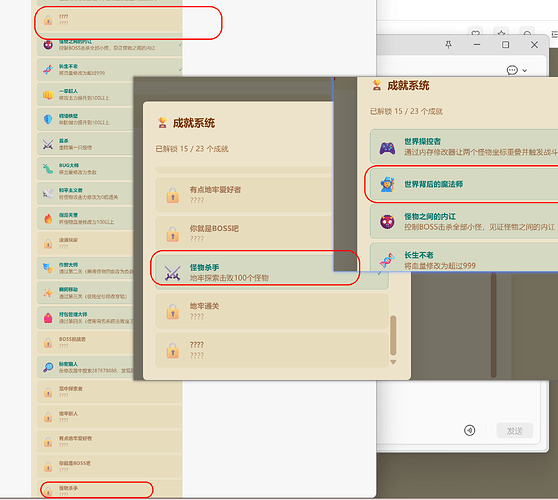Click theater-masks icon of 作弊大师

[x=48, y=268]
